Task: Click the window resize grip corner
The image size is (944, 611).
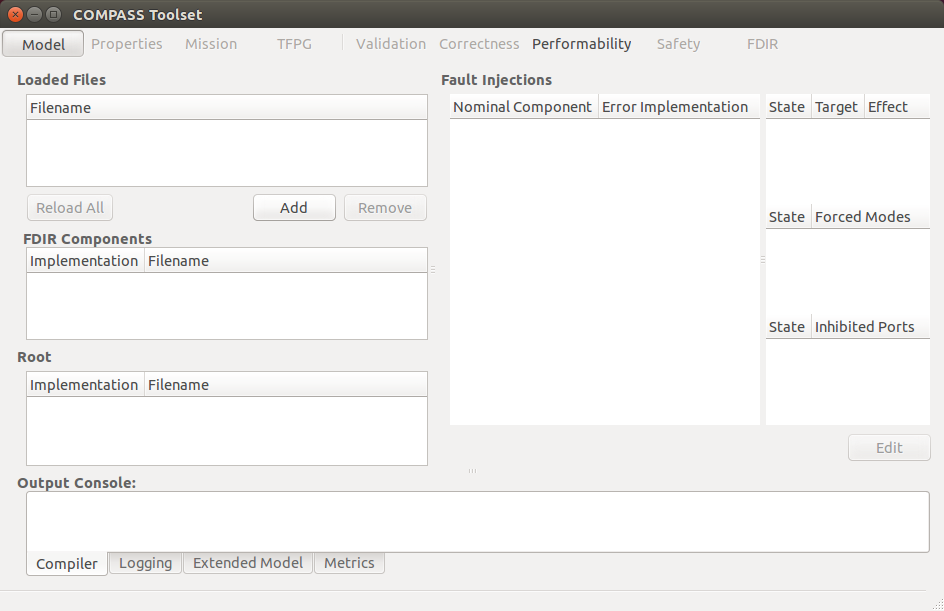Action: (938, 605)
